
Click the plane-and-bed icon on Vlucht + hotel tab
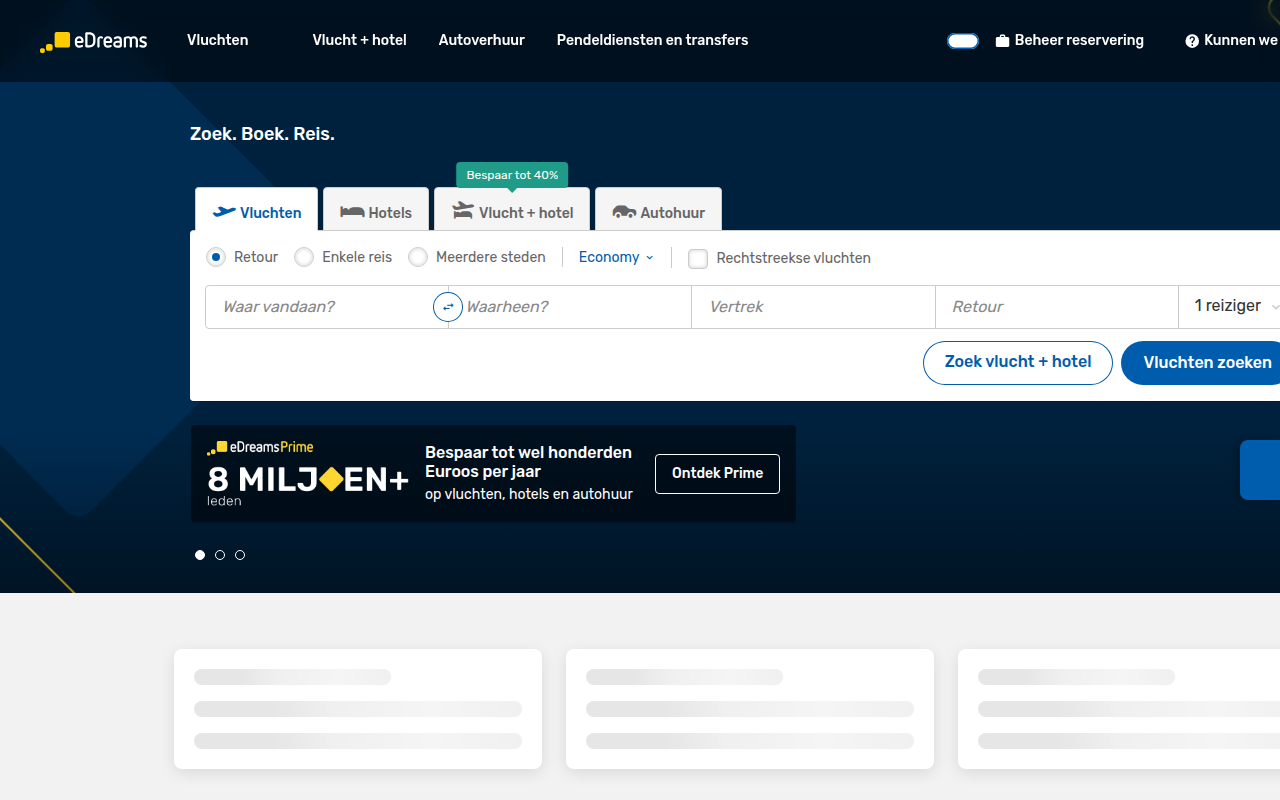coord(462,211)
